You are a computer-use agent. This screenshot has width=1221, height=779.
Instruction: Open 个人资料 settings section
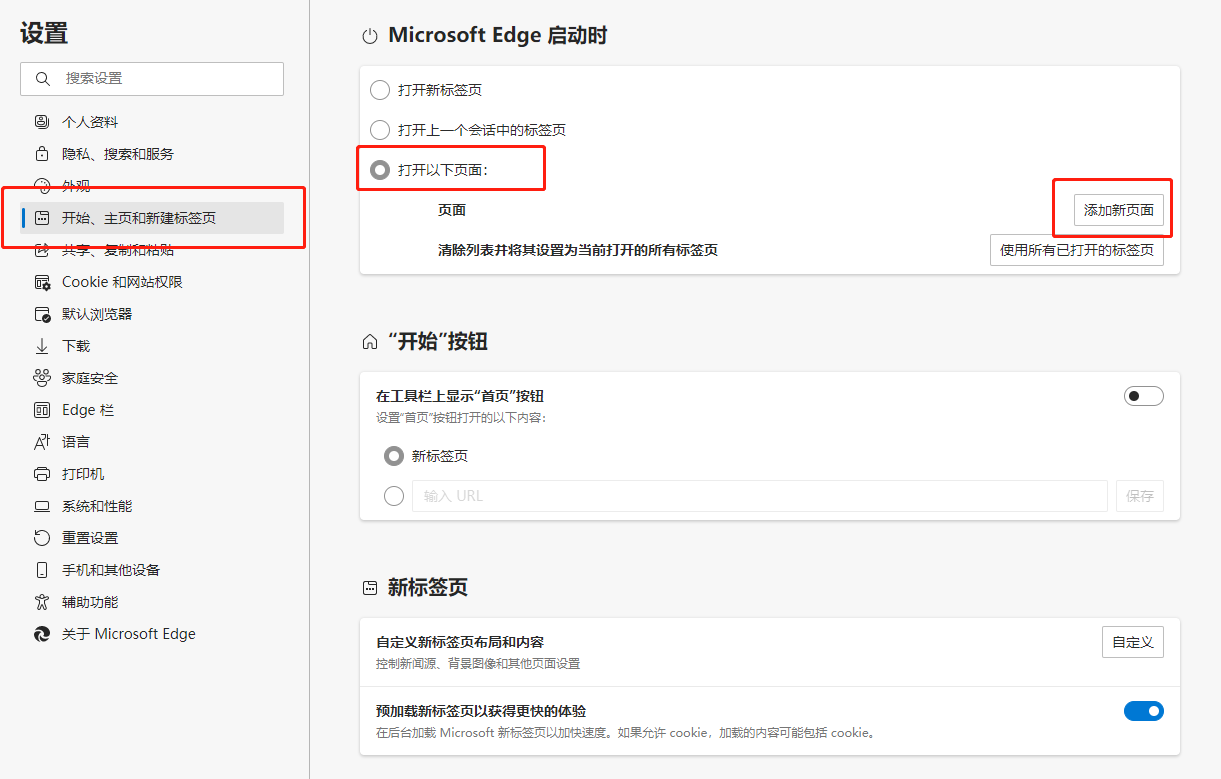click(x=152, y=122)
